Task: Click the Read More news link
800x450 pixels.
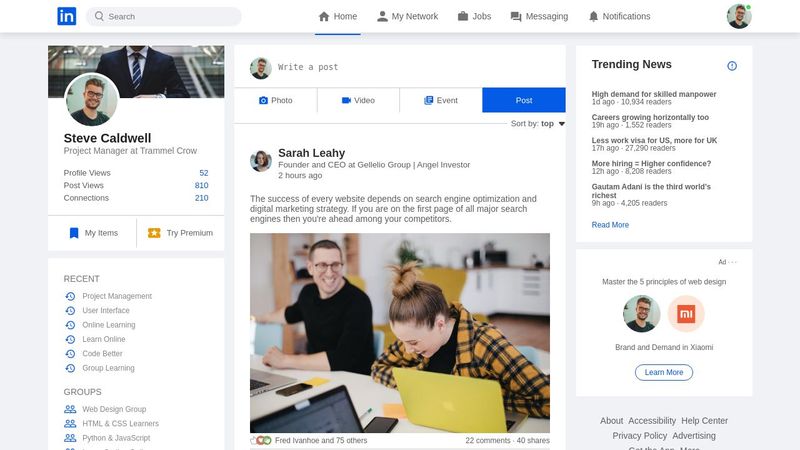Action: point(610,225)
